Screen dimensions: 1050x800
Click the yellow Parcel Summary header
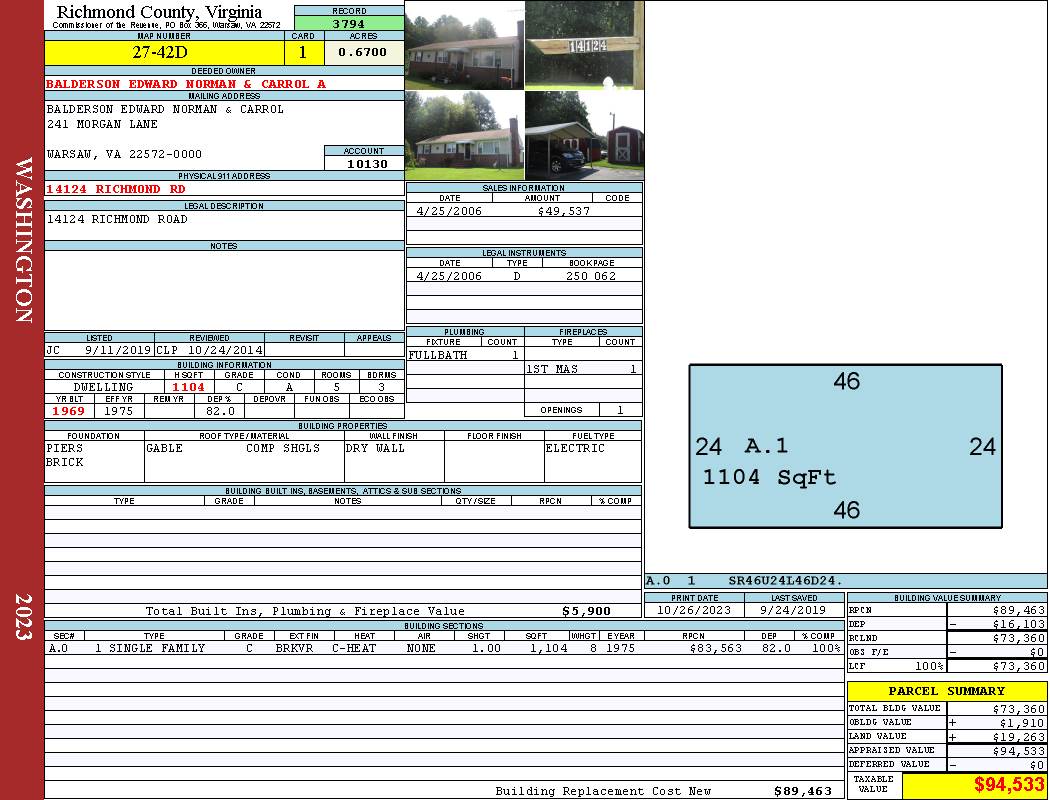946,691
